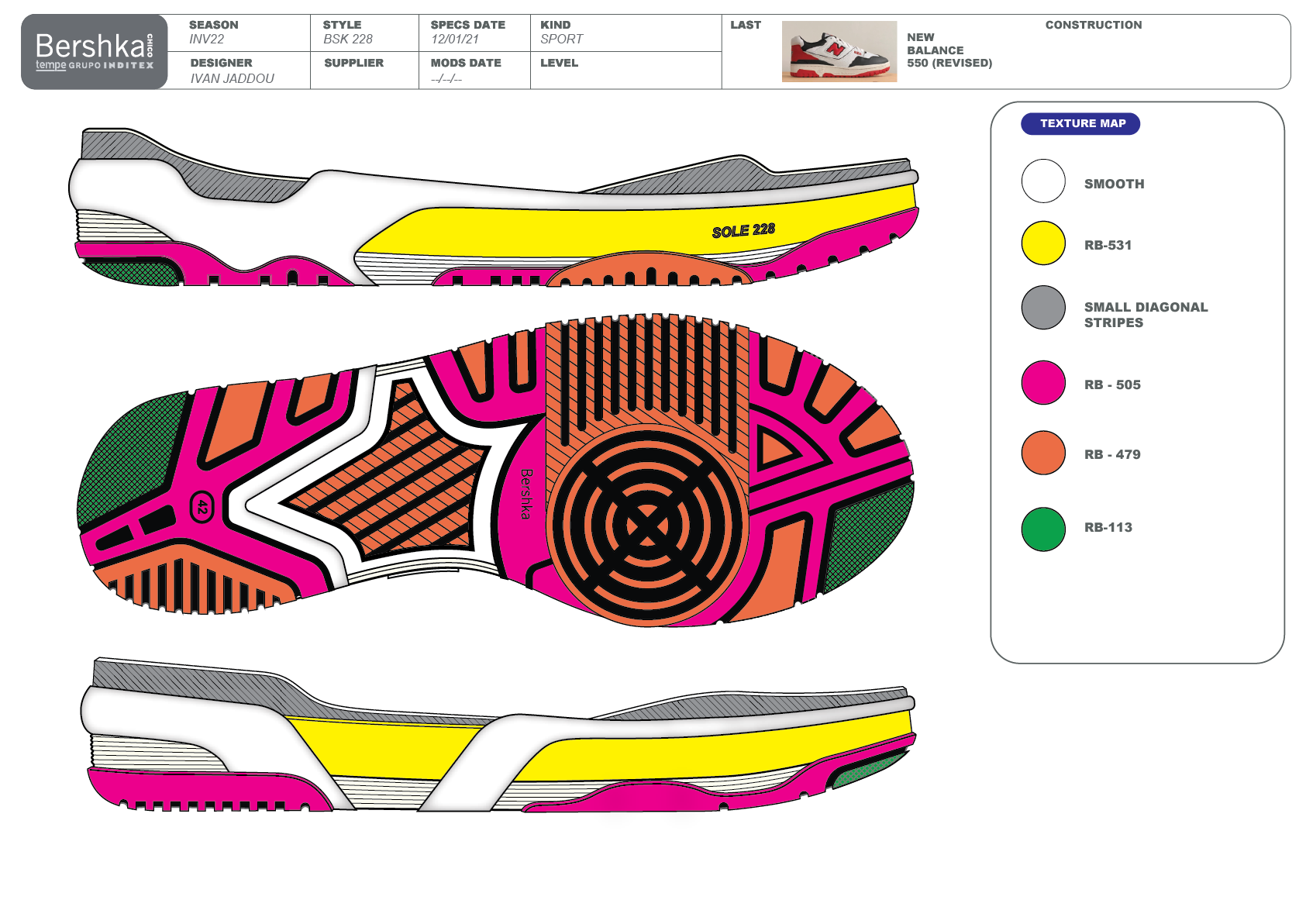Pick the green RB-113 swatch

coord(1043,529)
